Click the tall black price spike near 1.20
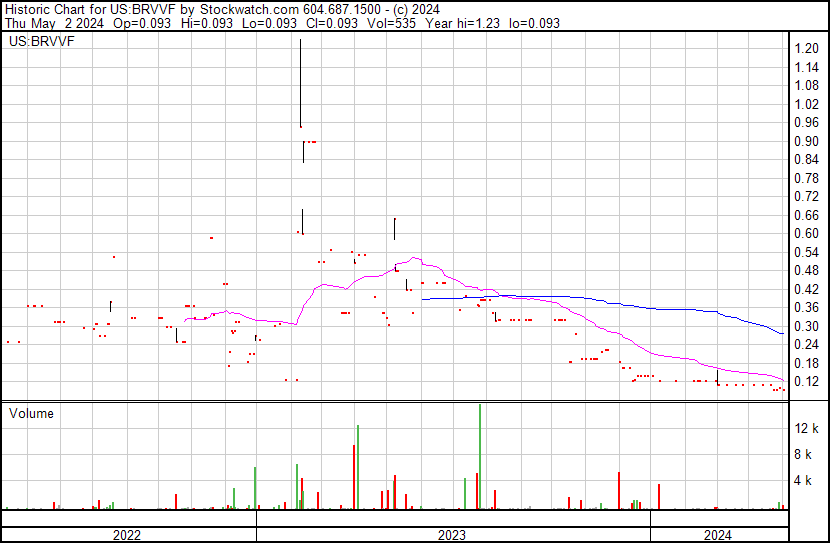Image resolution: width=830 pixels, height=543 pixels. 301,83
